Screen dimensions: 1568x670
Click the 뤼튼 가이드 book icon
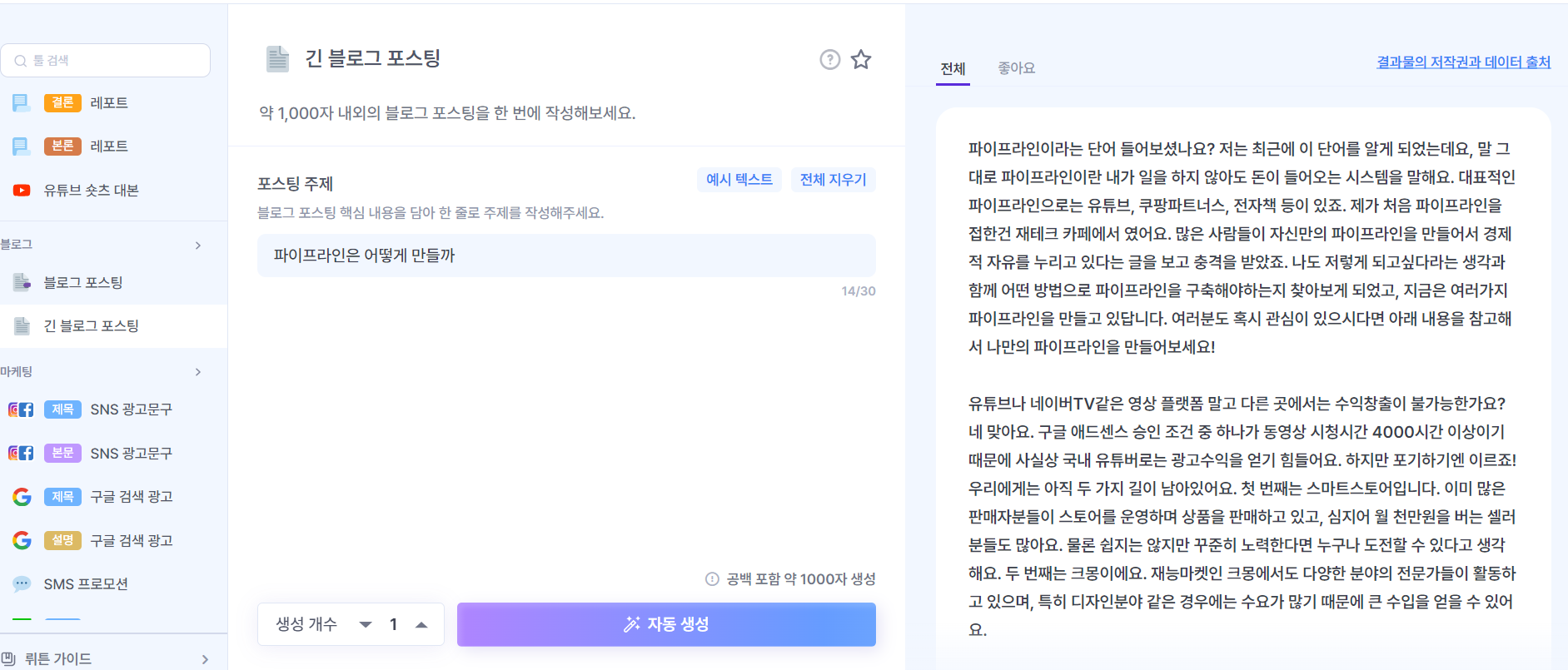pyautogui.click(x=9, y=658)
